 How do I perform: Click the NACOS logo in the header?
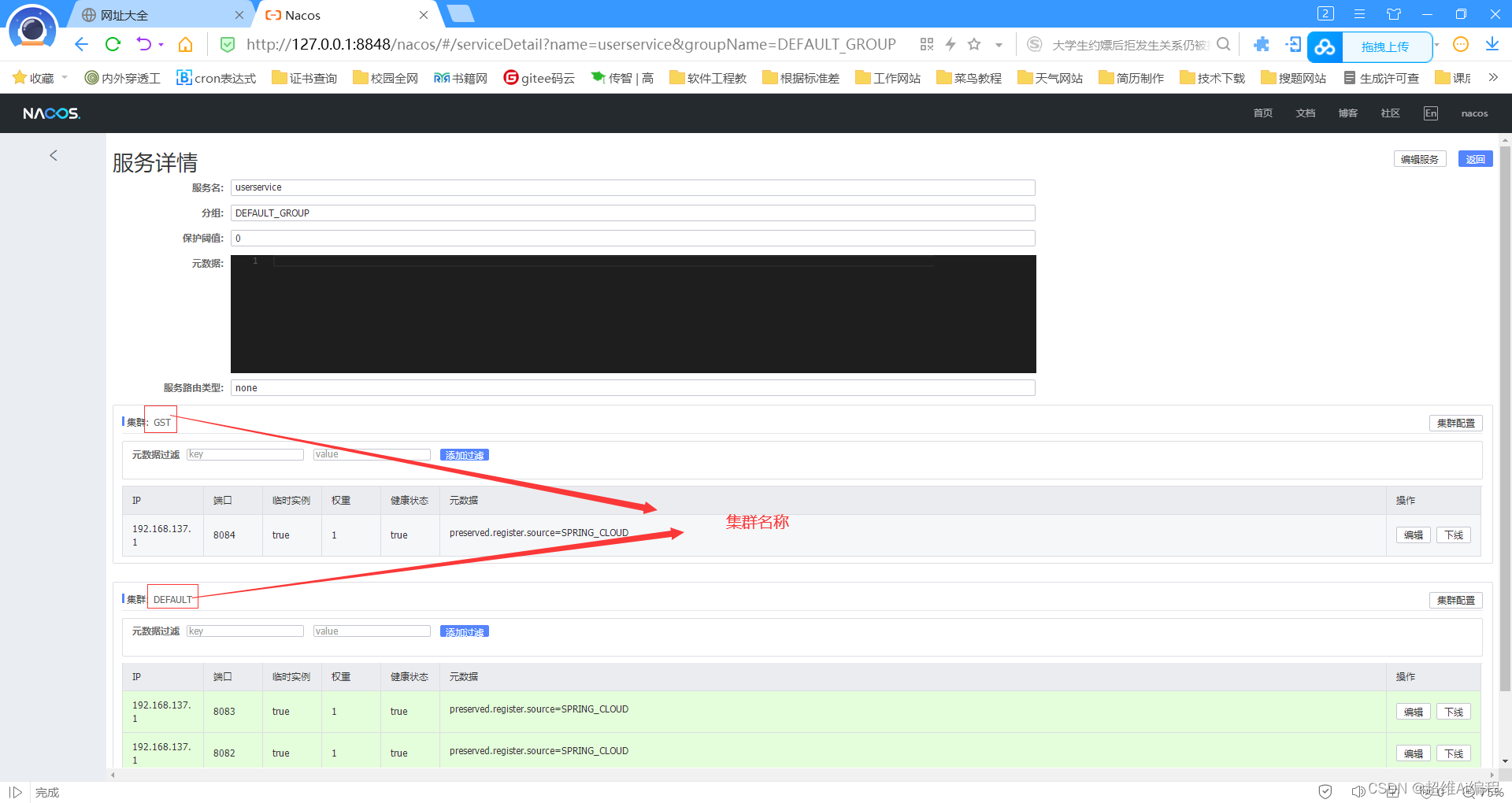(51, 113)
